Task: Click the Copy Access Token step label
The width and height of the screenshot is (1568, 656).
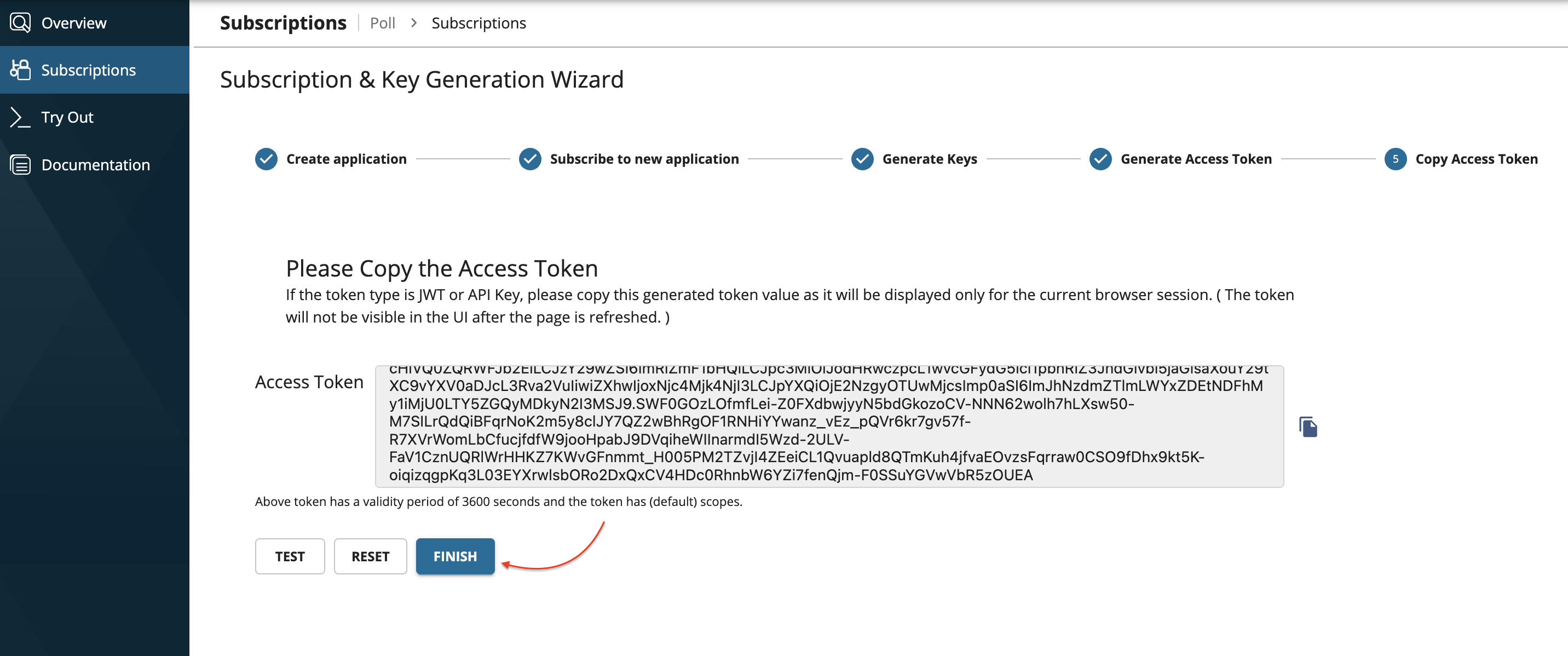Action: (1476, 159)
